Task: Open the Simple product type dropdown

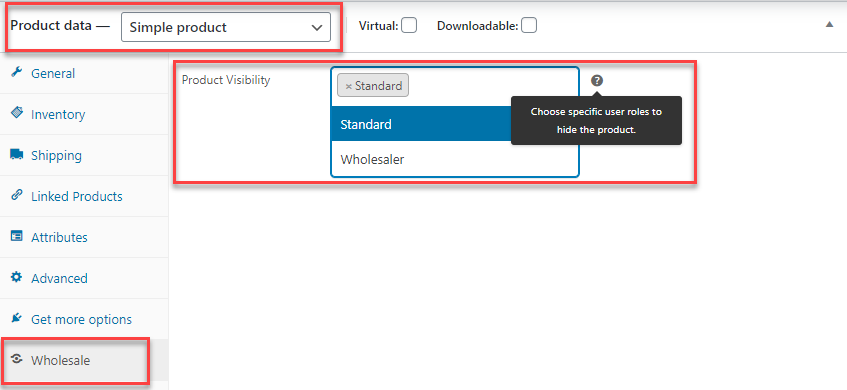Action: (226, 27)
